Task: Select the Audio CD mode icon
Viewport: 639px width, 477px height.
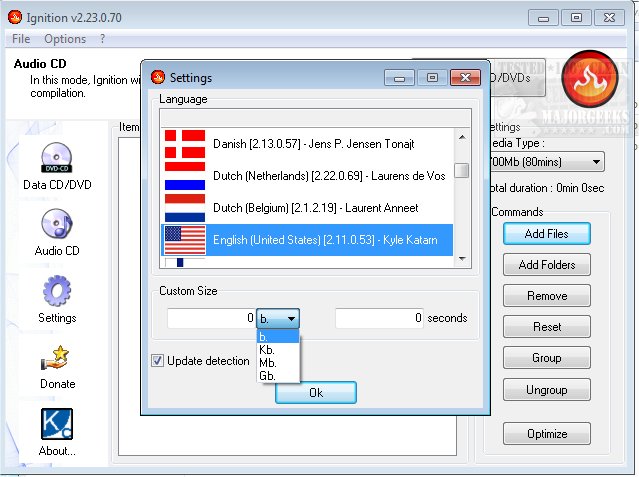Action: [x=57, y=223]
